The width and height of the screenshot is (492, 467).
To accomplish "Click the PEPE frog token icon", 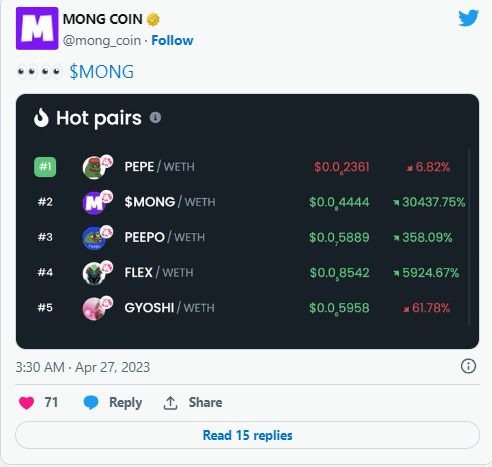I will click(95, 167).
